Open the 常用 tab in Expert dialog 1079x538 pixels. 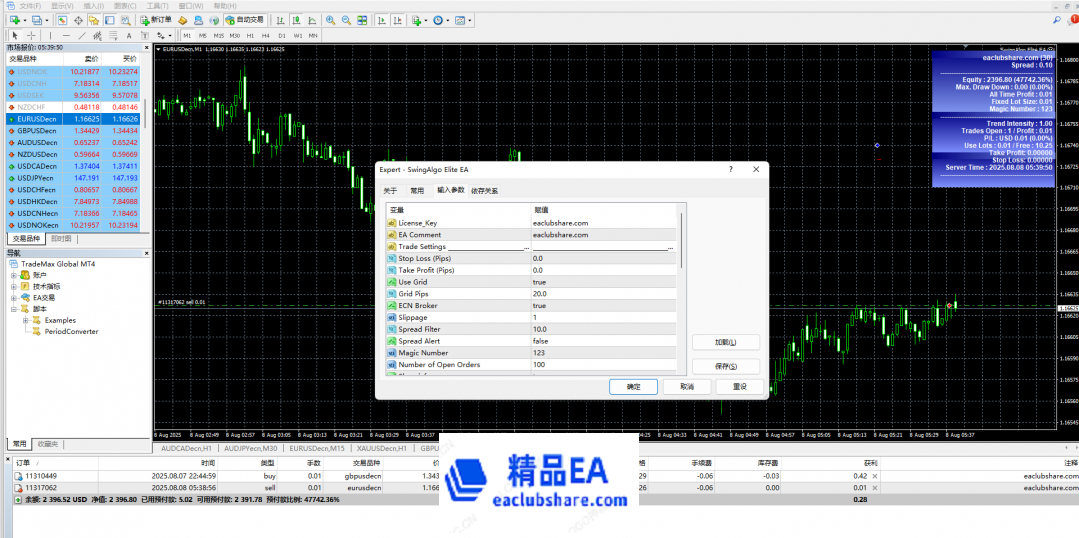(x=416, y=190)
